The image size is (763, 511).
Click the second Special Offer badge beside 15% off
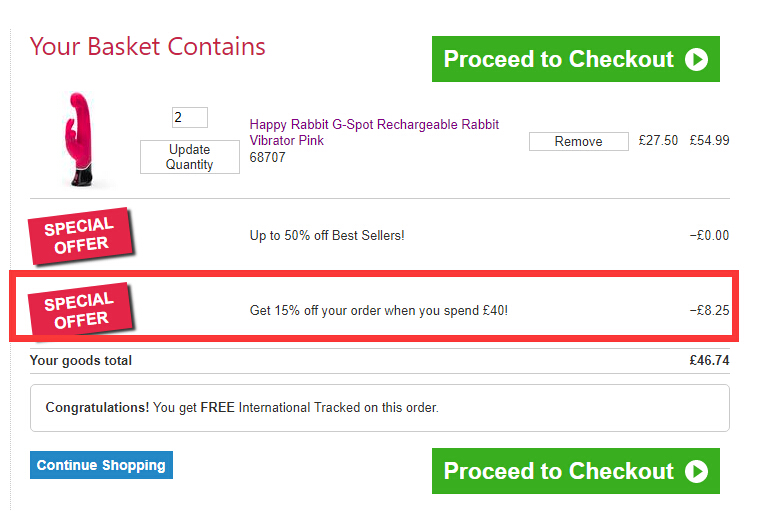(x=80, y=310)
